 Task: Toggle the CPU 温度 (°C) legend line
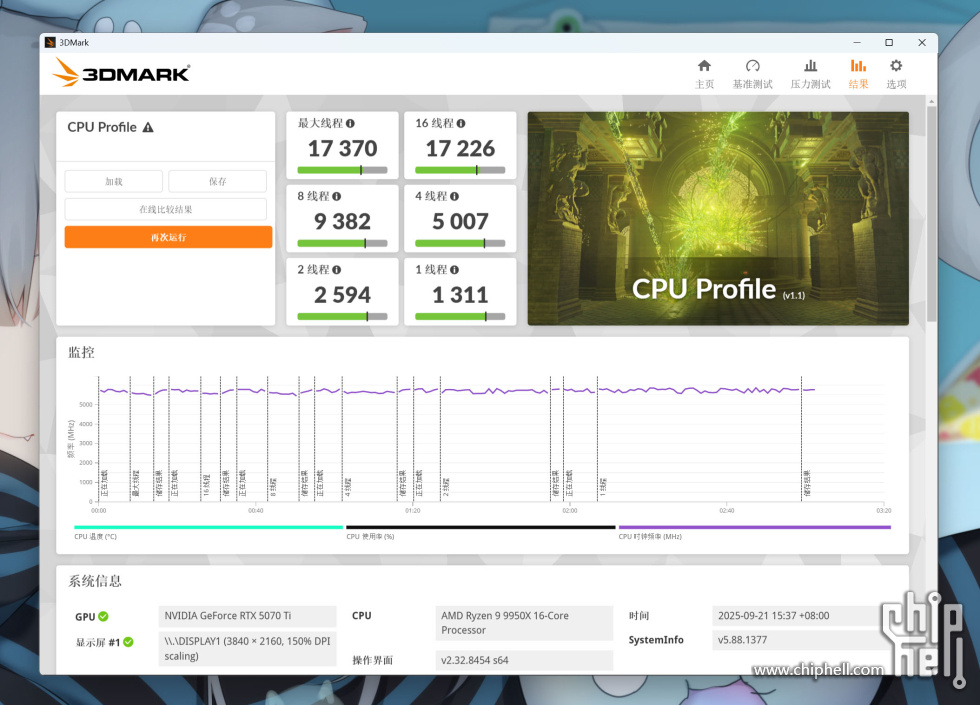tap(208, 528)
